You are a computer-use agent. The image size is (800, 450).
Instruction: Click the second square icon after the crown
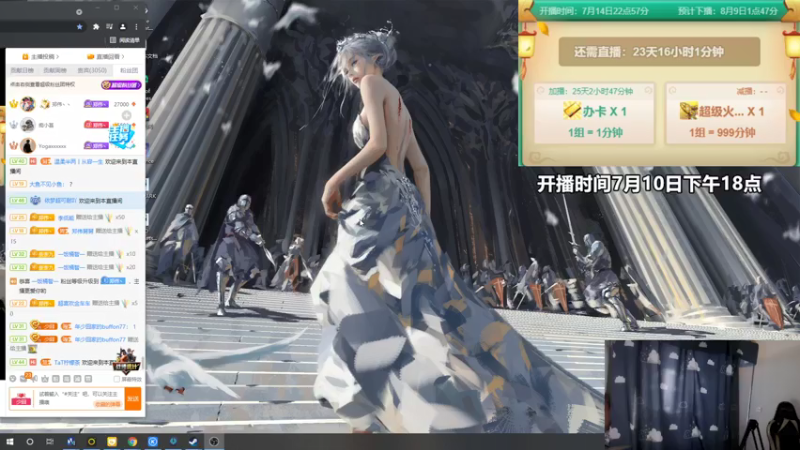tap(66, 379)
